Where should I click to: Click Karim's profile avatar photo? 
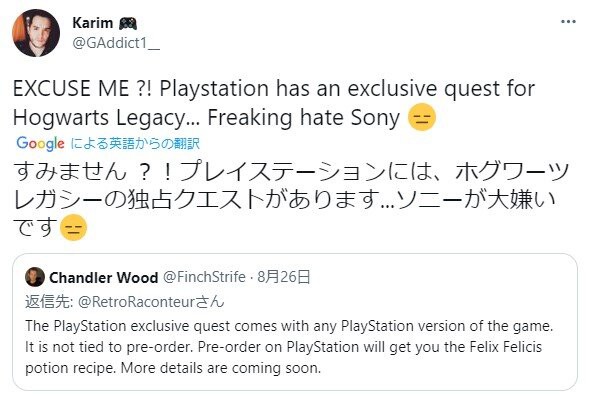(x=36, y=33)
